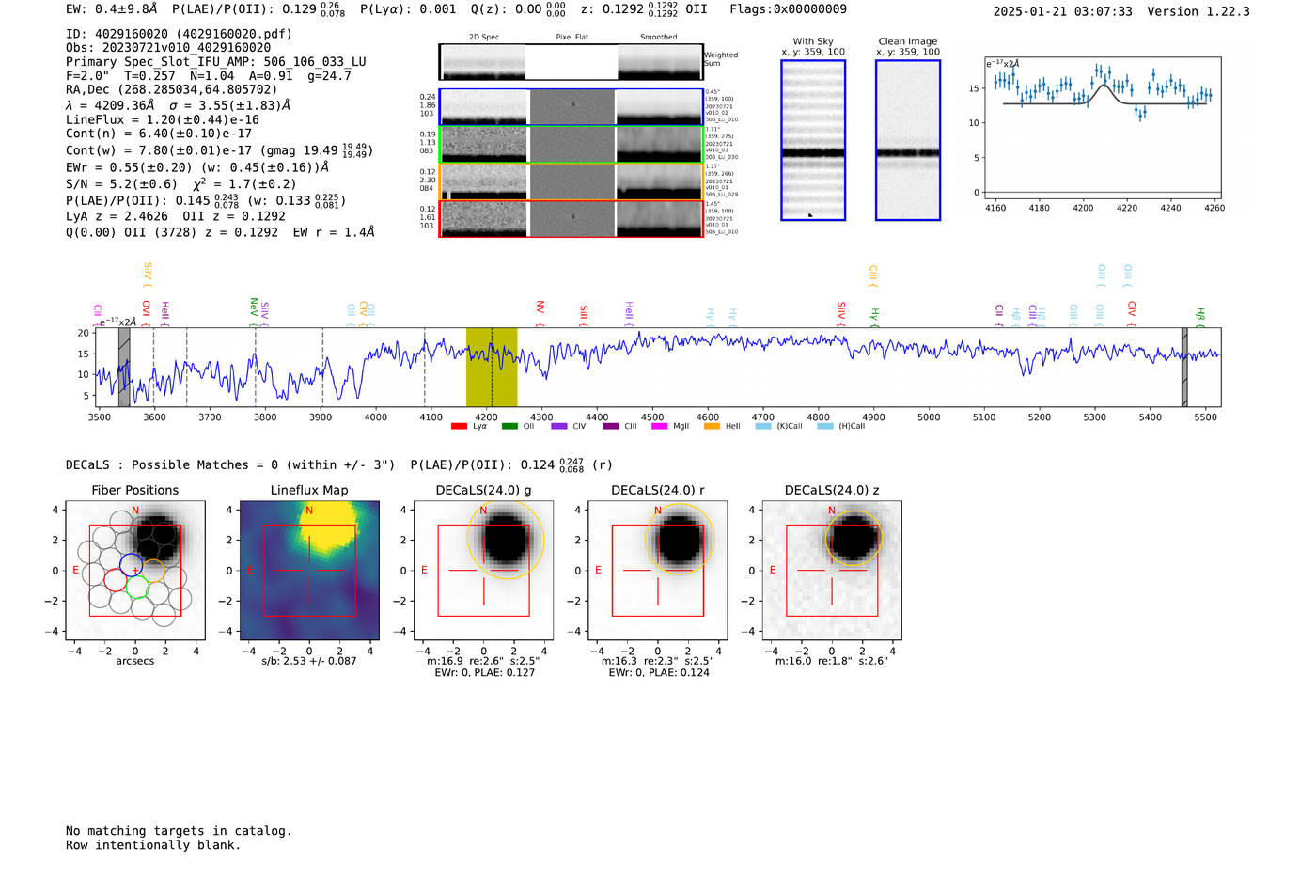The image size is (1316, 896).
Task: Click the ID: 4029160020 line
Action: 179,34
